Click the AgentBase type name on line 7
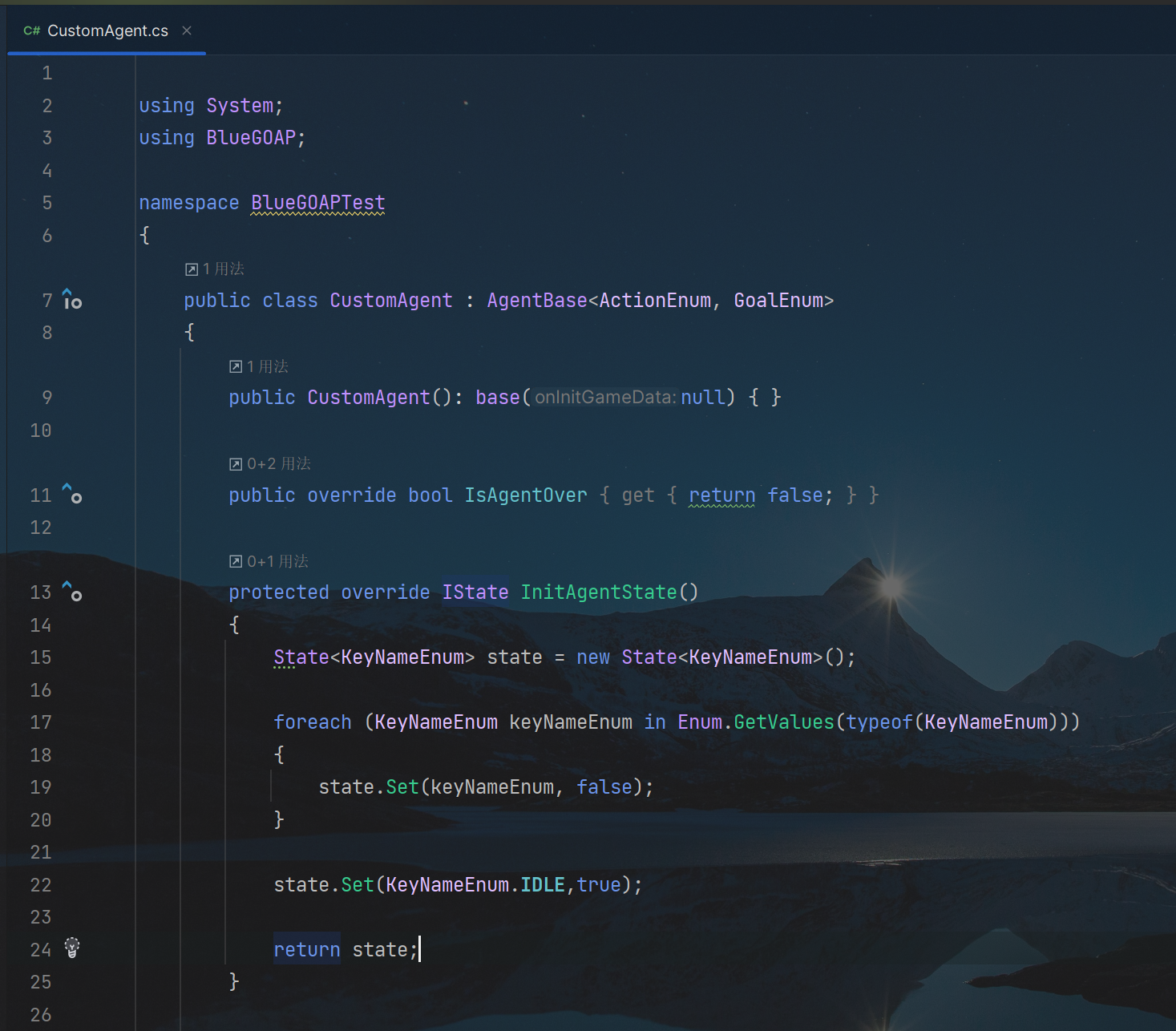The width and height of the screenshot is (1176, 1031). pyautogui.click(x=536, y=301)
